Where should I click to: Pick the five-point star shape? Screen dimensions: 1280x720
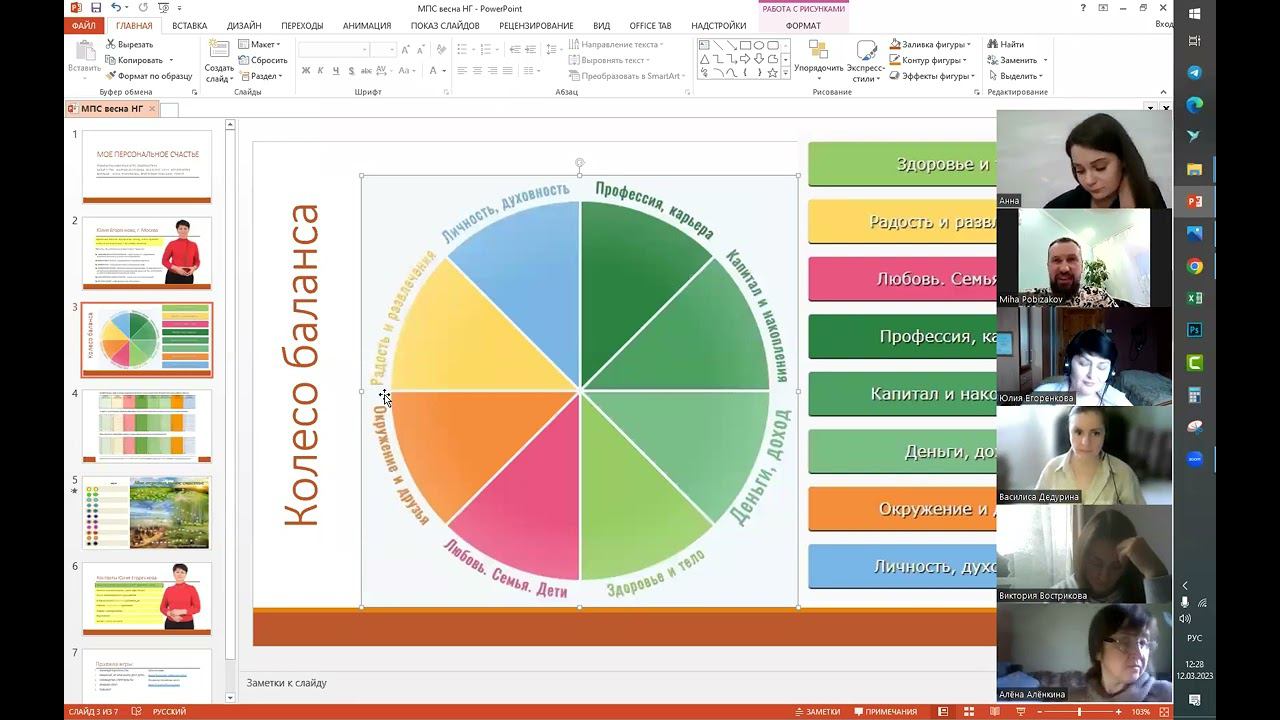(x=772, y=73)
